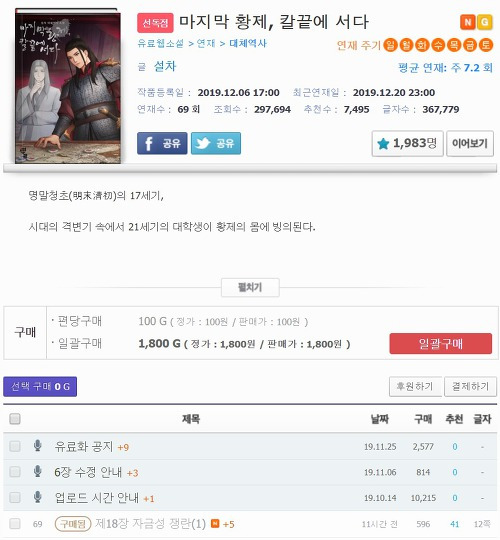Screen dimensions: 500x540
Task: Click the 이어보기 continue reading button
Action: point(470,143)
